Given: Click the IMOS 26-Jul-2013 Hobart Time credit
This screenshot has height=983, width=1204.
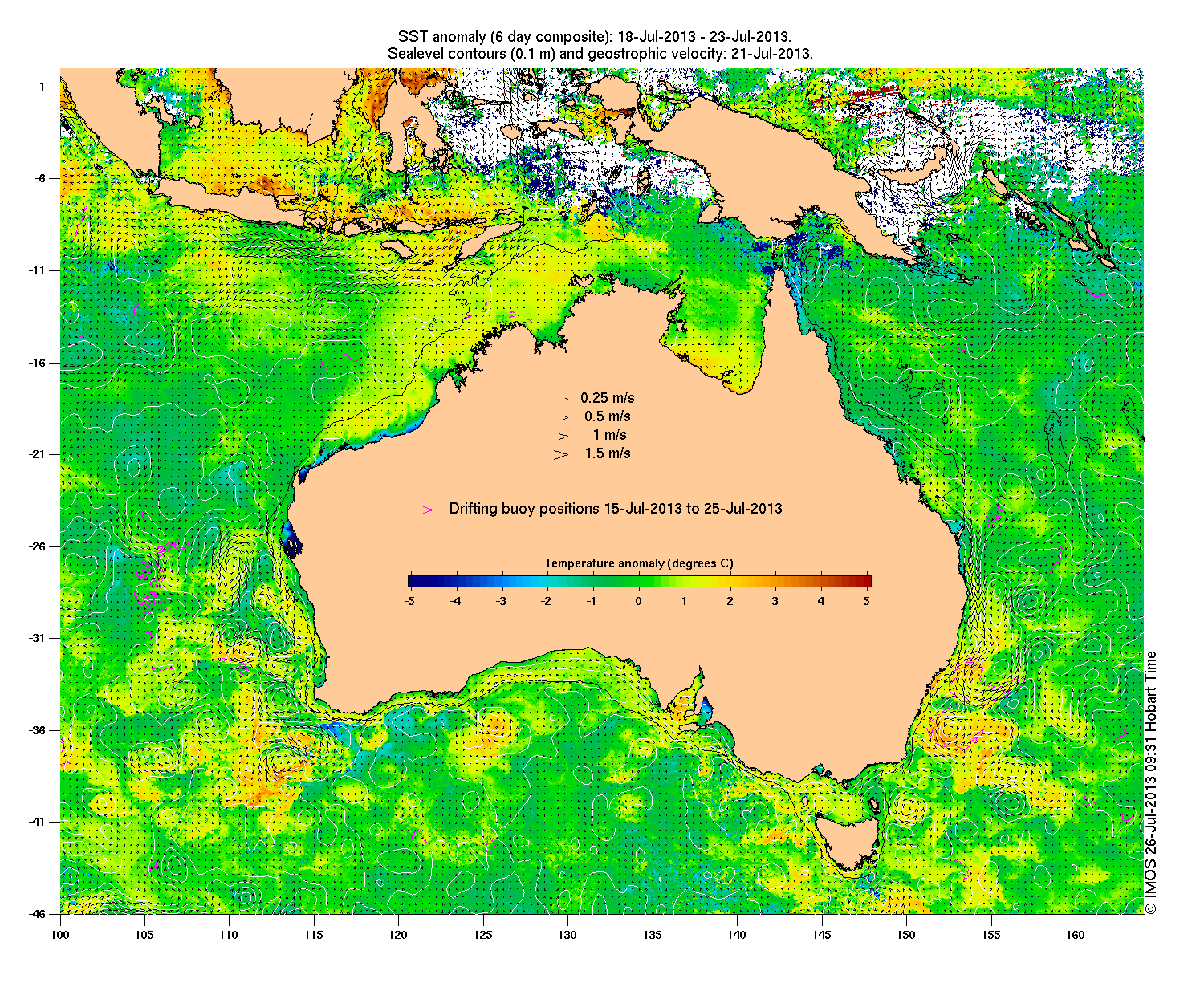Looking at the screenshot, I should 1151,782.
